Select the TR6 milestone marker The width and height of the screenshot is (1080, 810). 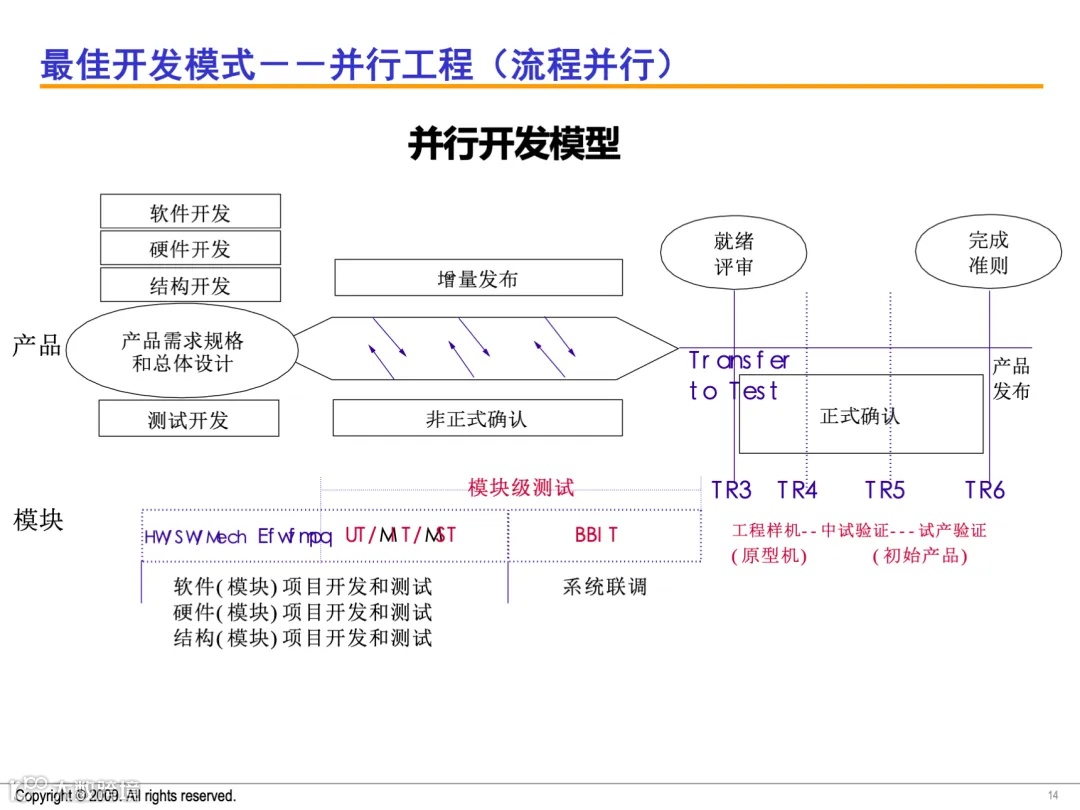(984, 490)
